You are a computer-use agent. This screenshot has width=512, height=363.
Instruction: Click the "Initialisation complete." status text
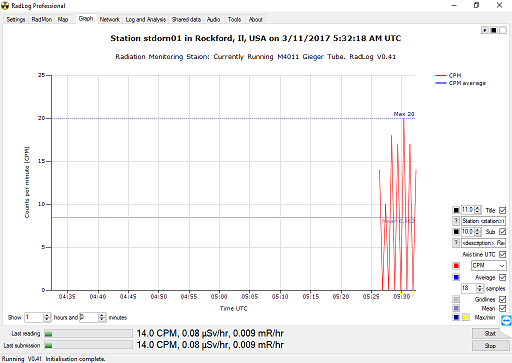click(x=76, y=359)
